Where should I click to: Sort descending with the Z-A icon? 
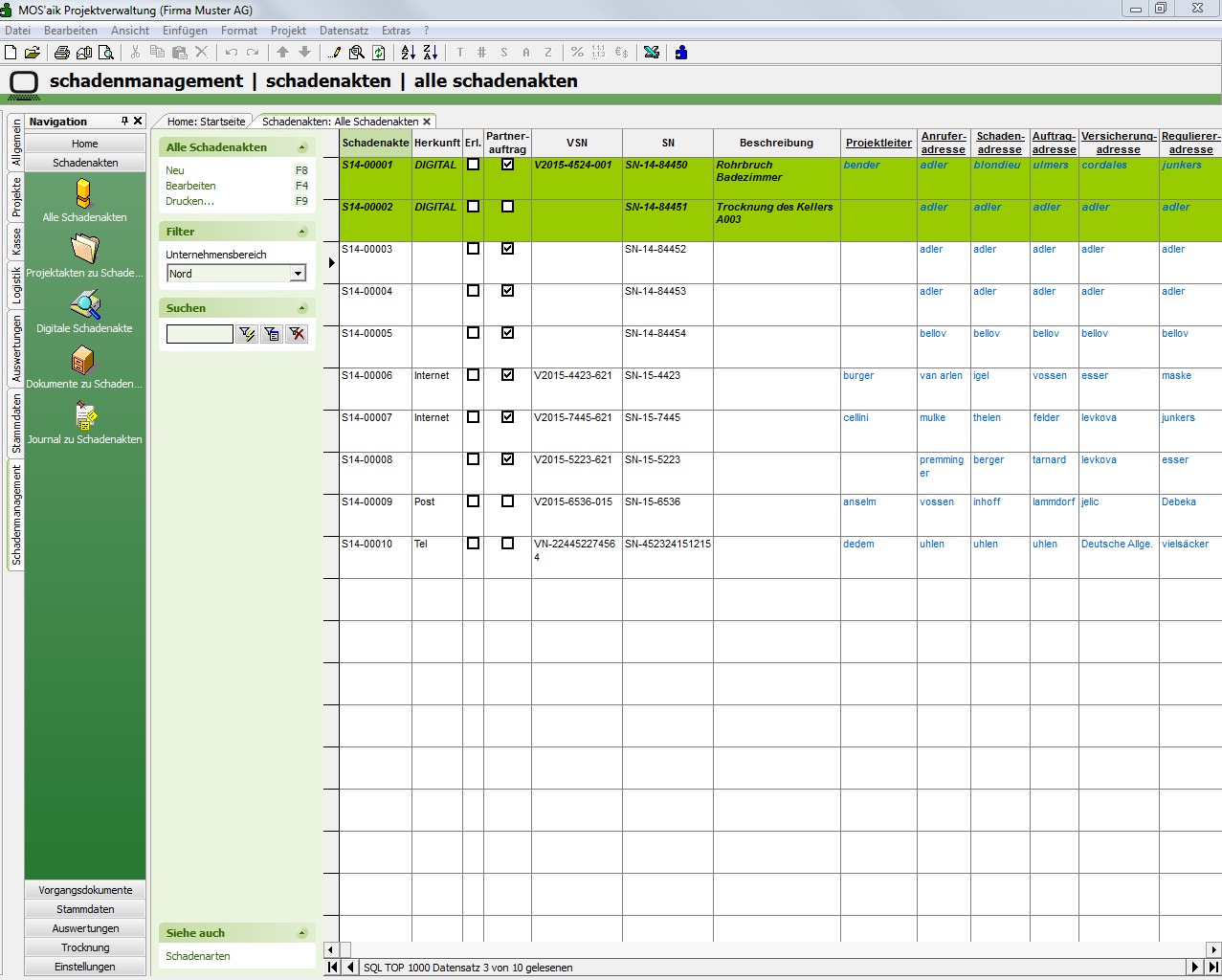[431, 53]
